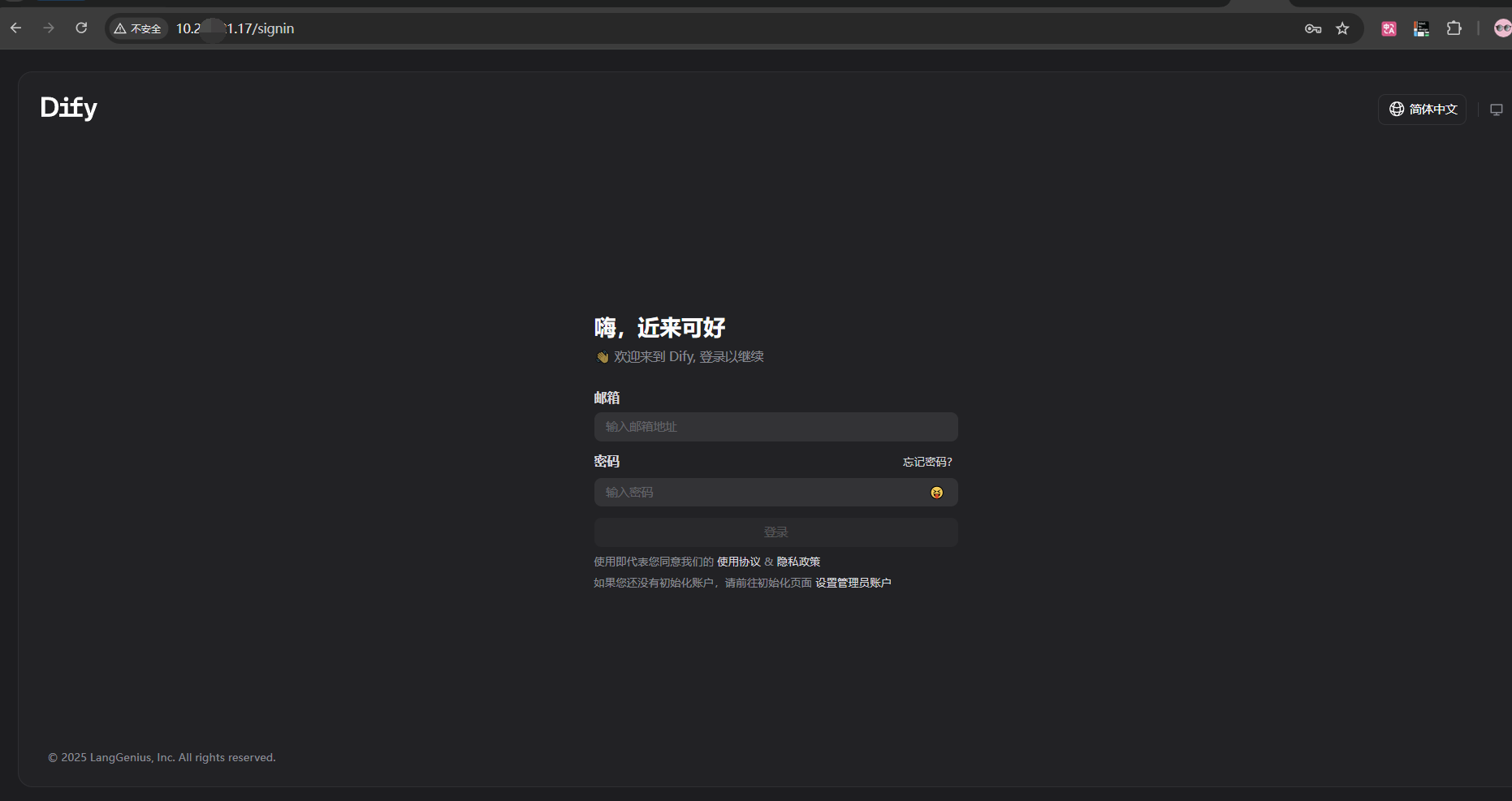This screenshot has width=1512, height=801.
Task: Open the saved passwords key icon
Action: tap(1313, 28)
